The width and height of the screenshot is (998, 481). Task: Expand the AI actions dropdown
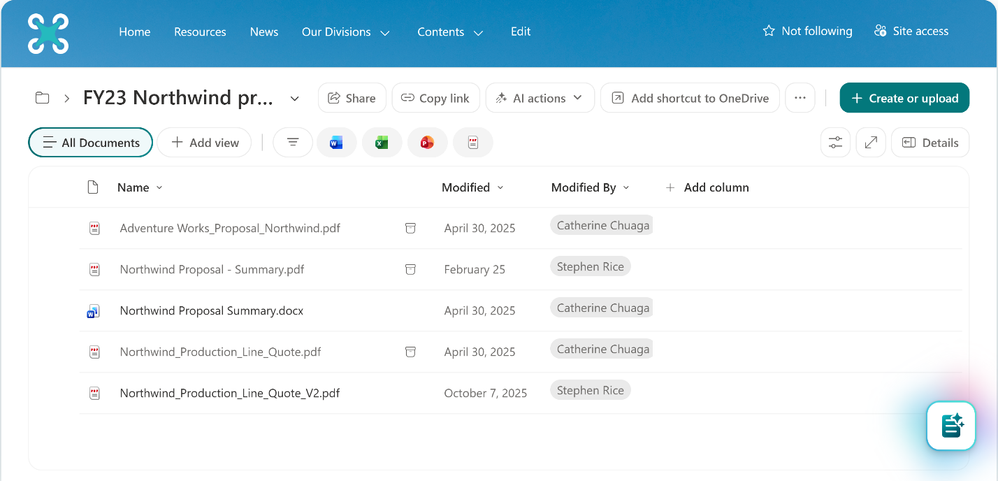coord(540,98)
